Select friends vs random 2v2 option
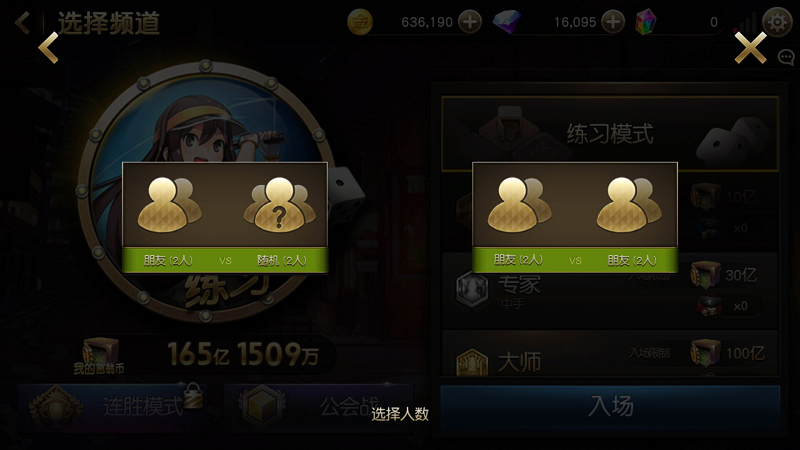This screenshot has width=800, height=450. (225, 218)
